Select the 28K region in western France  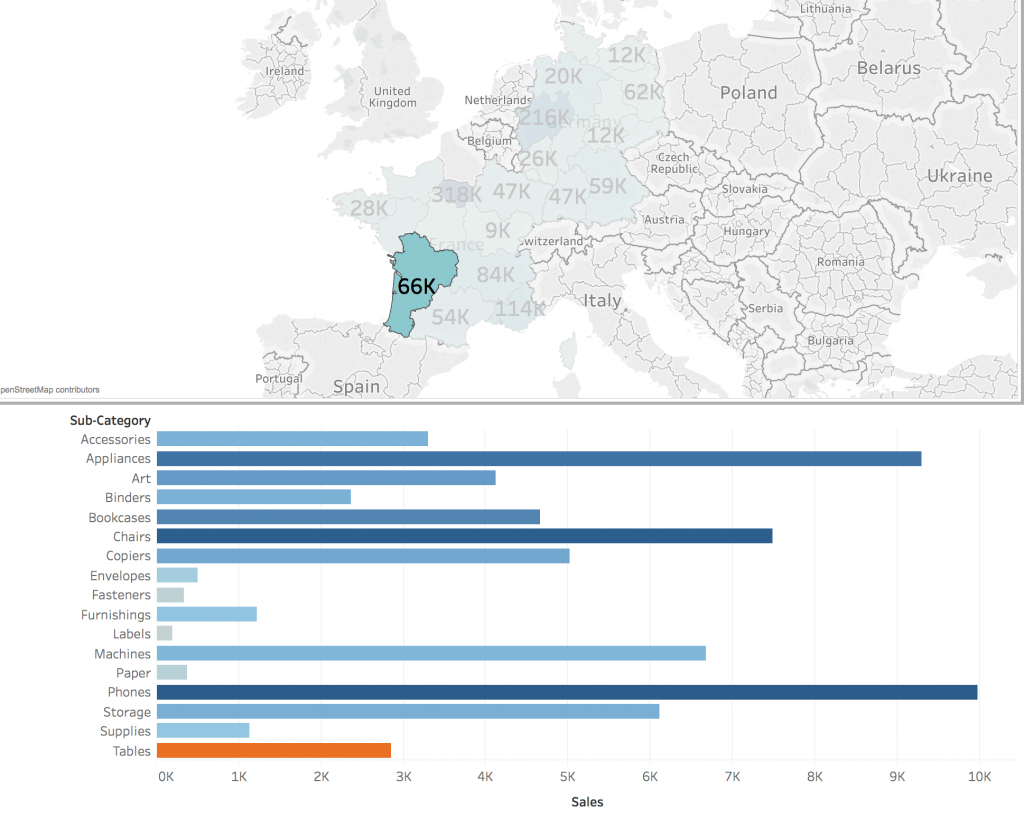[x=368, y=208]
